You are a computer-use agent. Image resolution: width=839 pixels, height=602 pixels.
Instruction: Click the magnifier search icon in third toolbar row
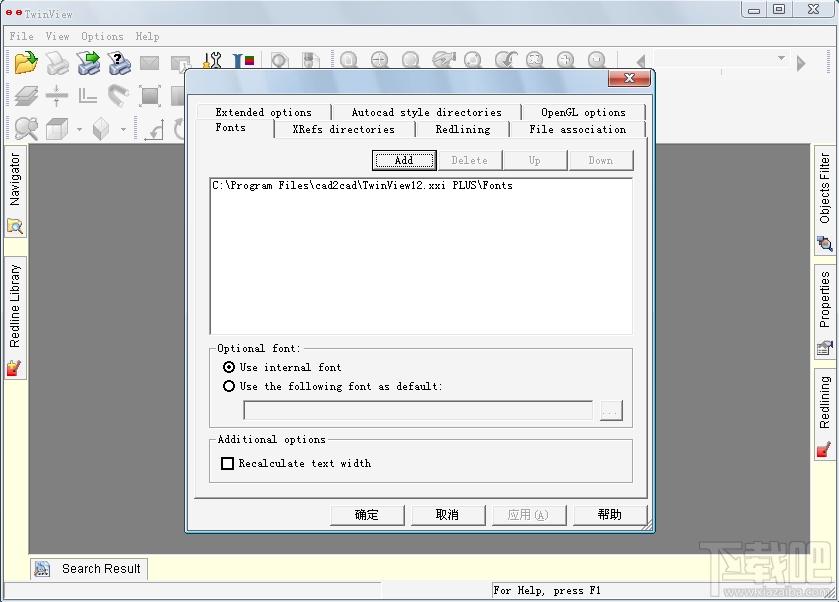pos(26,129)
